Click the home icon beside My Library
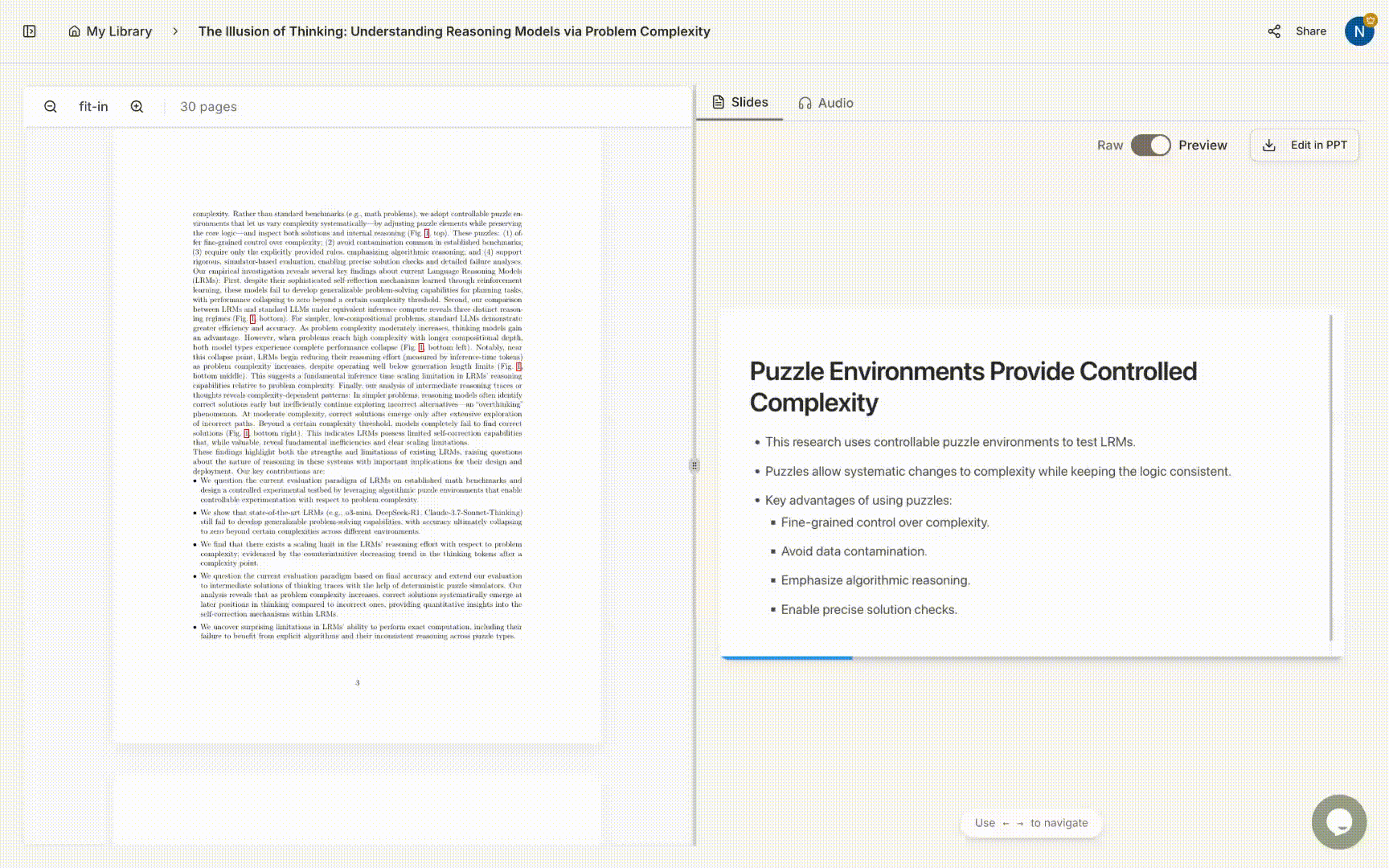This screenshot has width=1389, height=868. [74, 31]
